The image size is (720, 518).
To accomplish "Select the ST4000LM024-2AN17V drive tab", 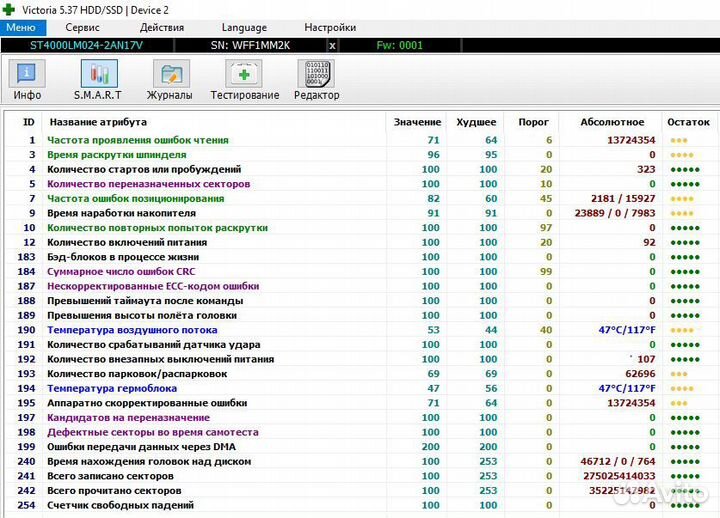I will pyautogui.click(x=88, y=45).
